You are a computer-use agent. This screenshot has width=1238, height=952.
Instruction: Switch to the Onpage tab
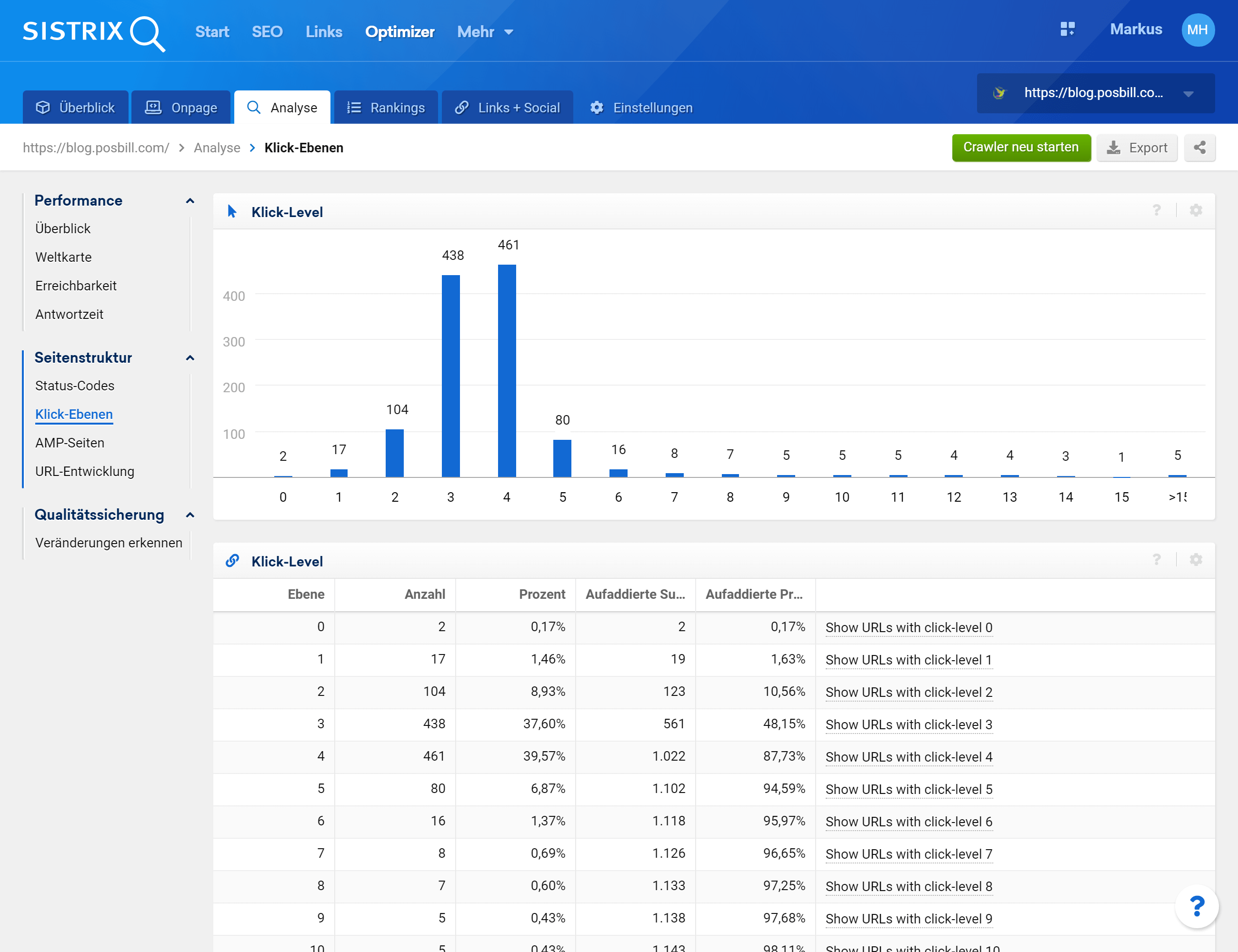[181, 108]
